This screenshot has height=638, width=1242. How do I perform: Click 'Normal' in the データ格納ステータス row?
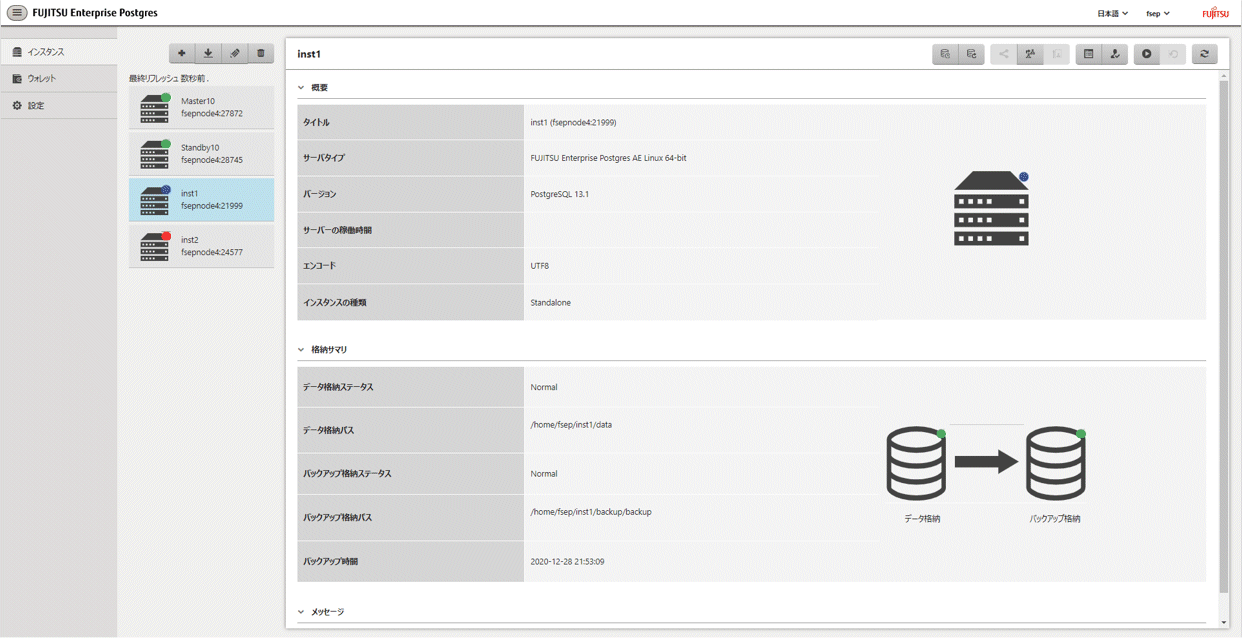pos(544,387)
